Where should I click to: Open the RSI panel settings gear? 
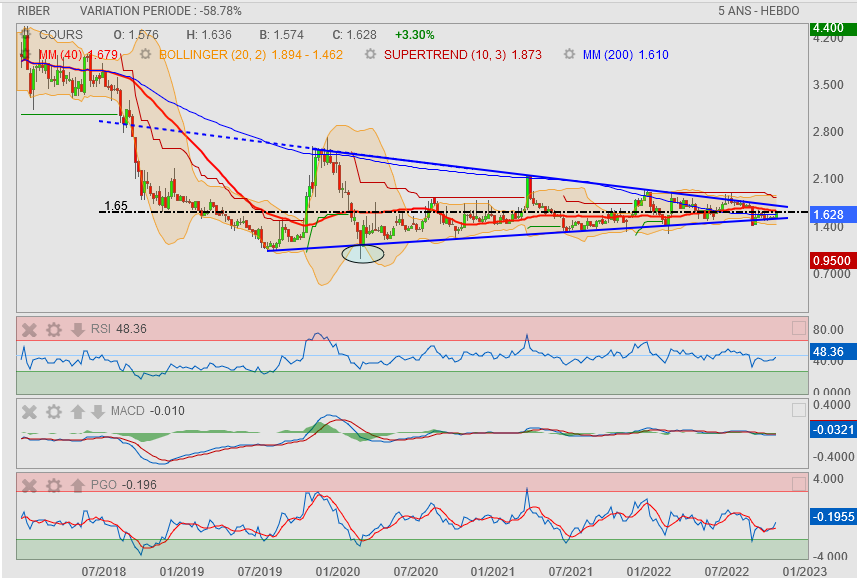[54, 329]
